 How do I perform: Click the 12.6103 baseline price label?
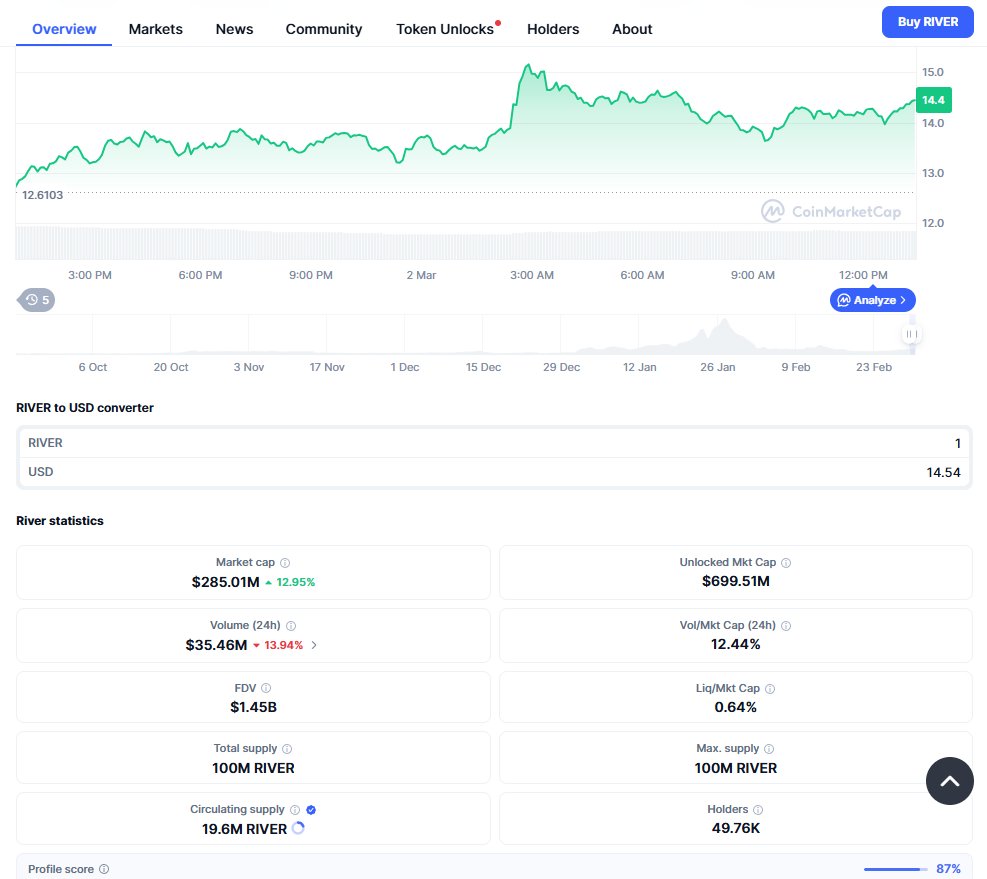(x=43, y=195)
